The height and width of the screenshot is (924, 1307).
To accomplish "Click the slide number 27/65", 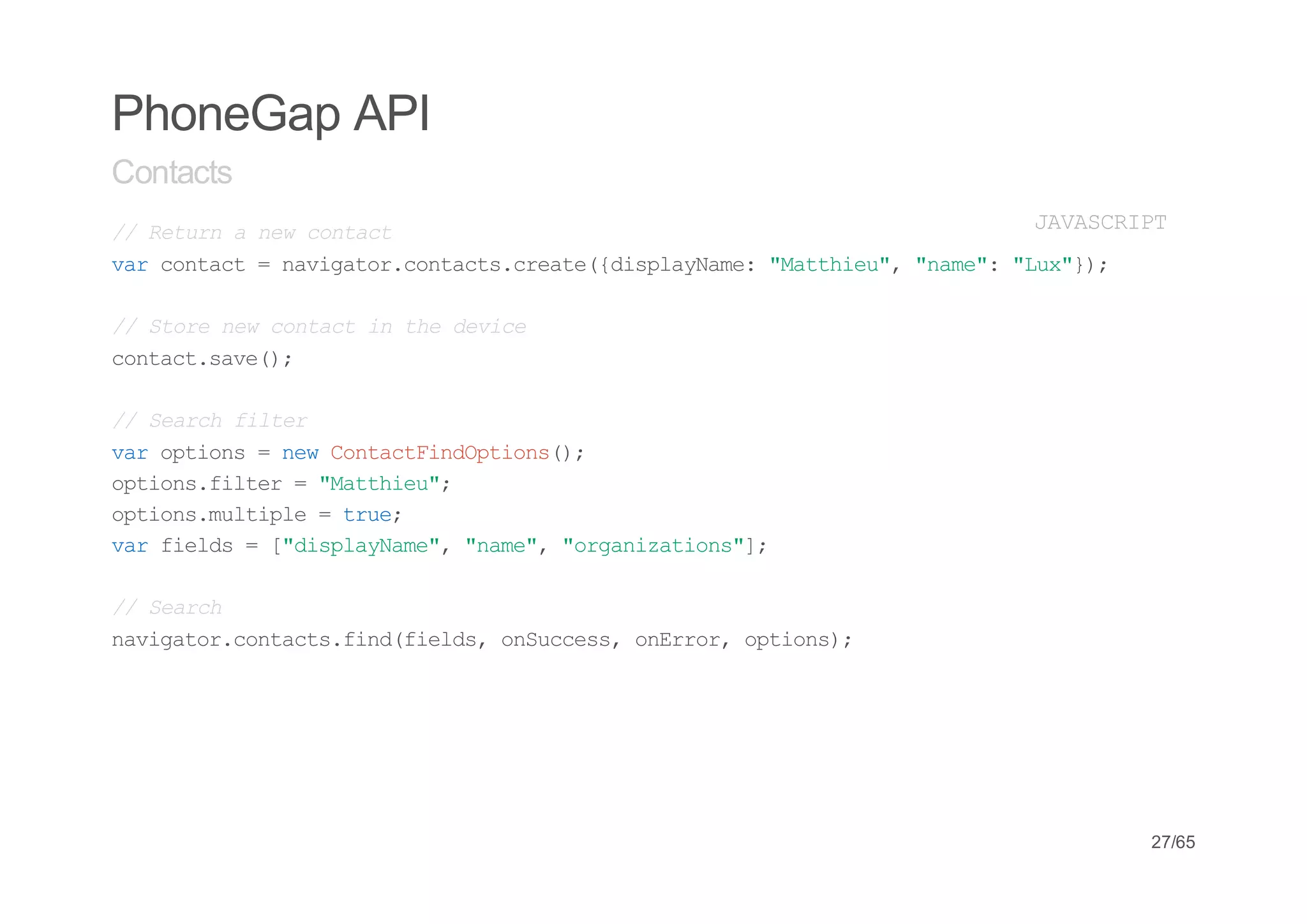I will pos(1172,842).
